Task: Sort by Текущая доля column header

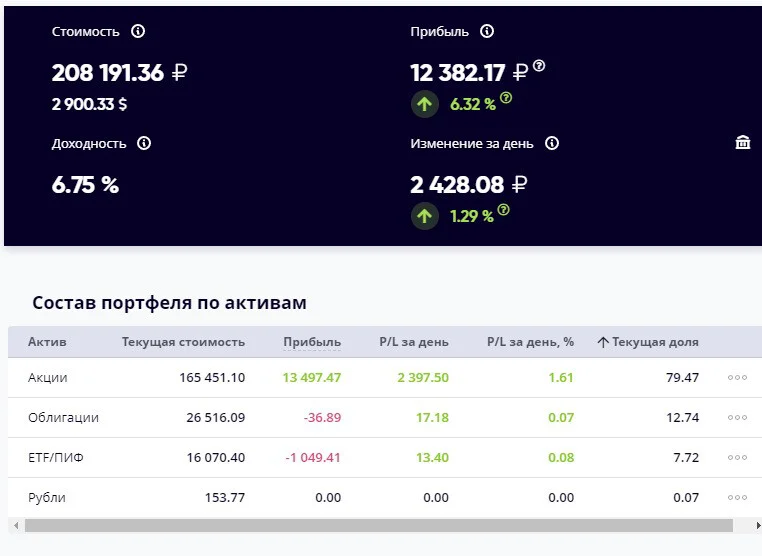Action: point(648,342)
